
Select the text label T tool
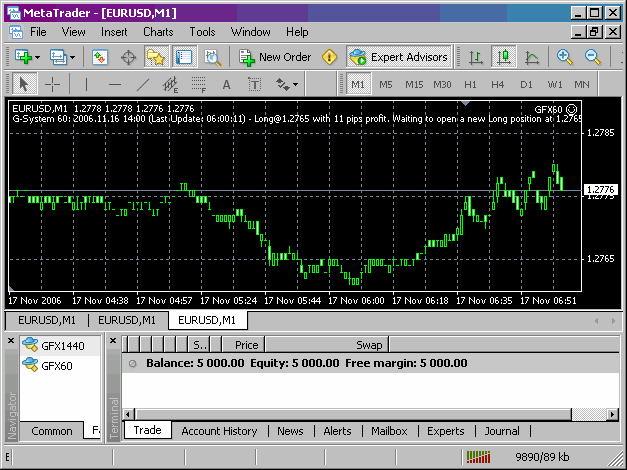pos(254,84)
